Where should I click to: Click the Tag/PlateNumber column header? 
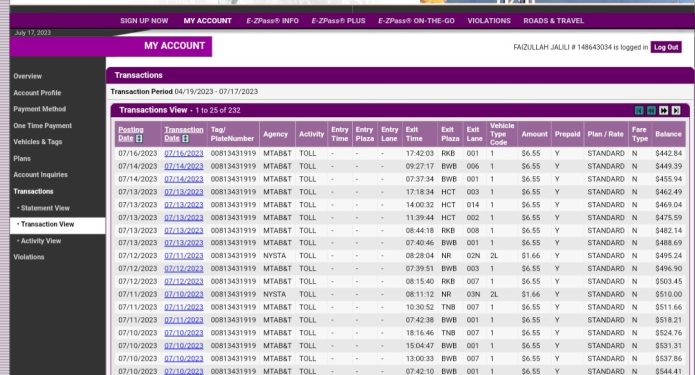[232, 134]
